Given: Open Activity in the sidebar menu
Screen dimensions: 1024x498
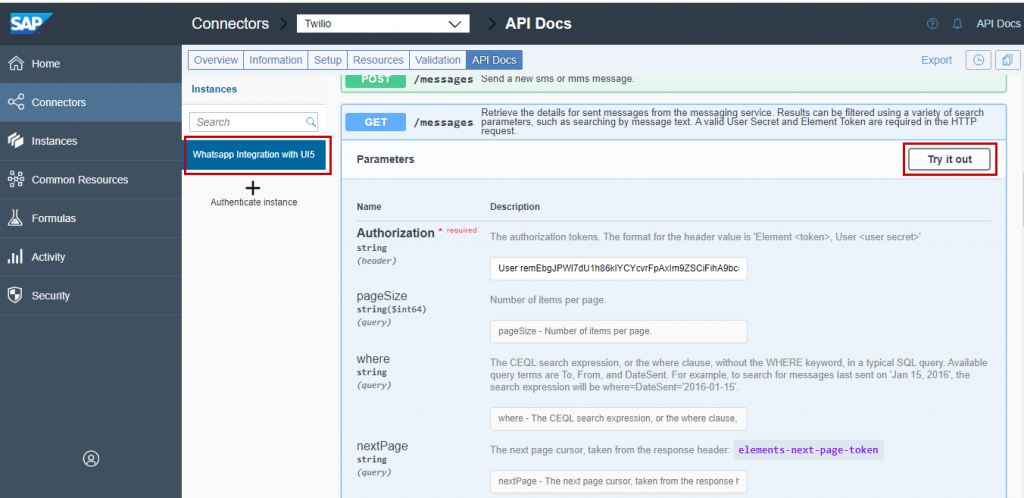Looking at the screenshot, I should tap(91, 257).
